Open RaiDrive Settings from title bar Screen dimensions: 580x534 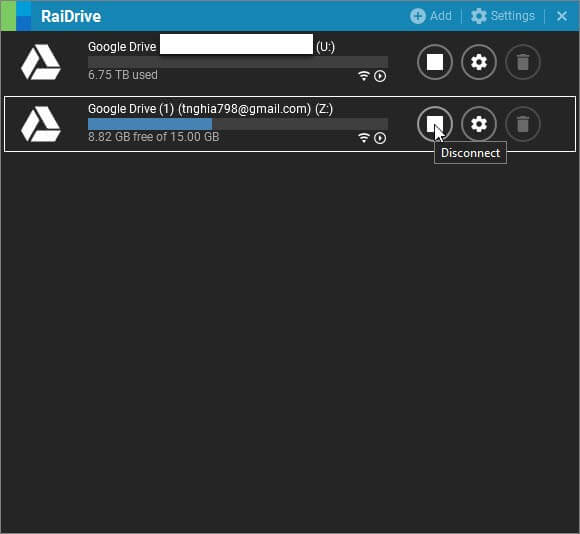click(x=503, y=16)
